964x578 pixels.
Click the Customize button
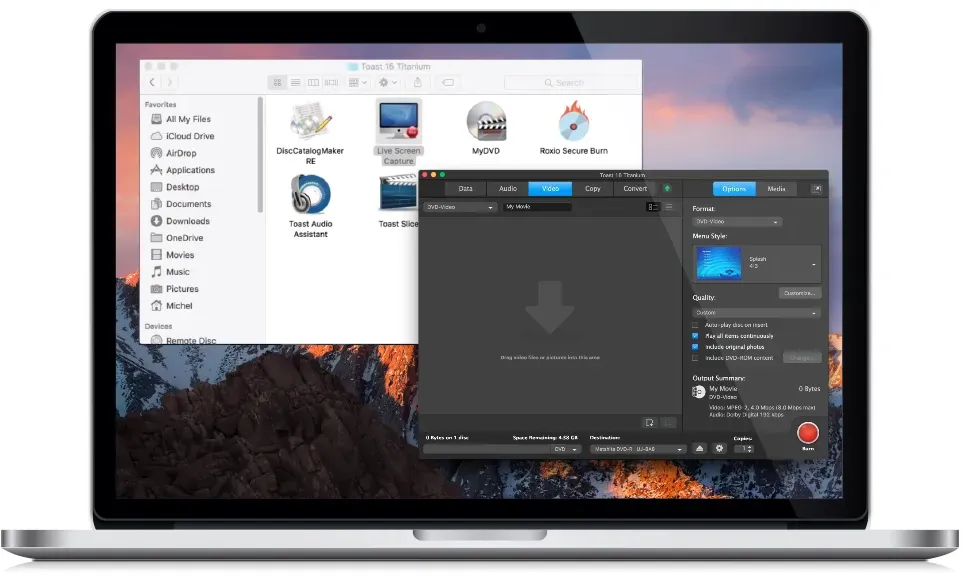point(800,293)
